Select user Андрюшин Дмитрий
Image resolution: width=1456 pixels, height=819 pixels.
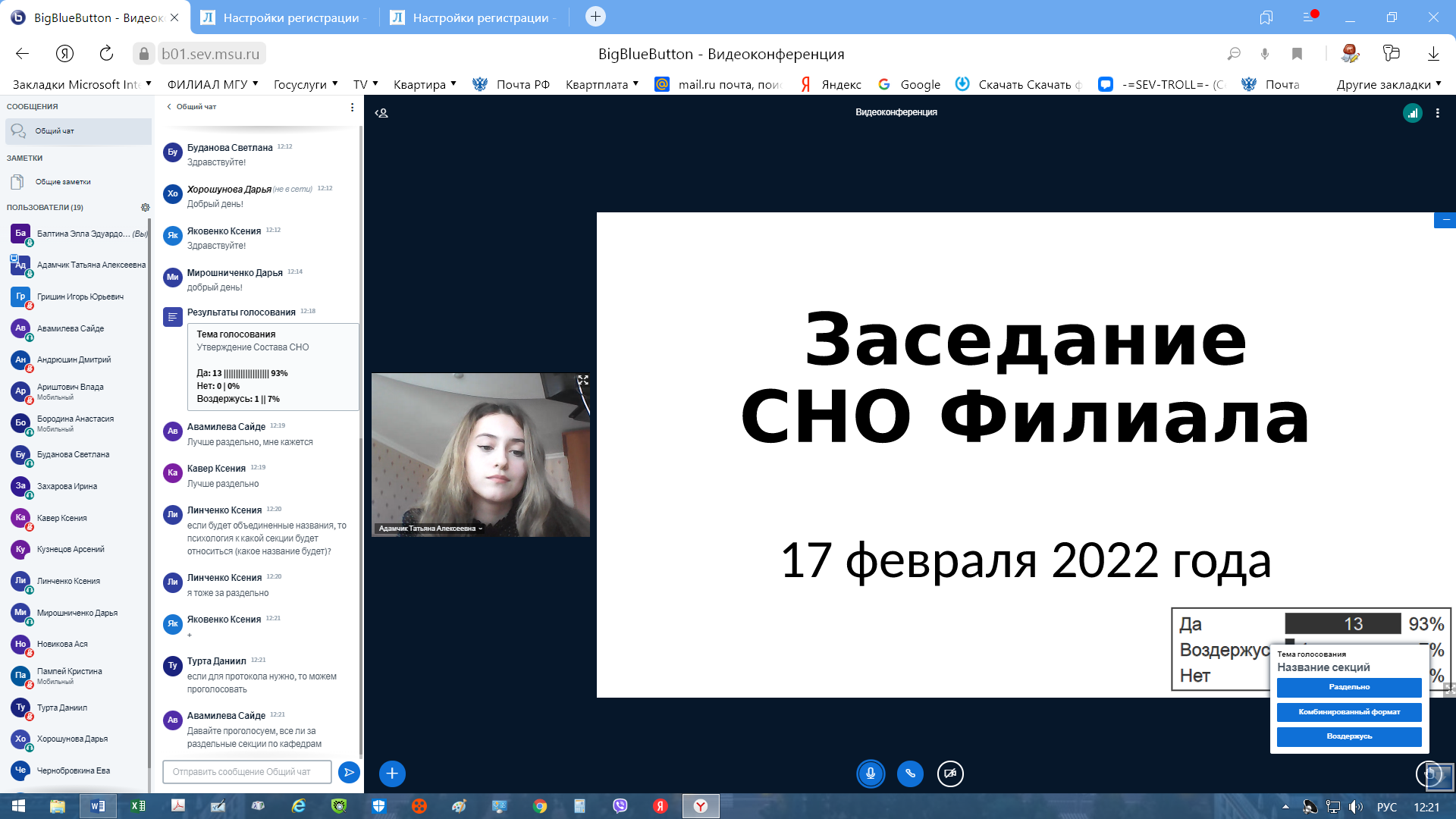(x=80, y=360)
